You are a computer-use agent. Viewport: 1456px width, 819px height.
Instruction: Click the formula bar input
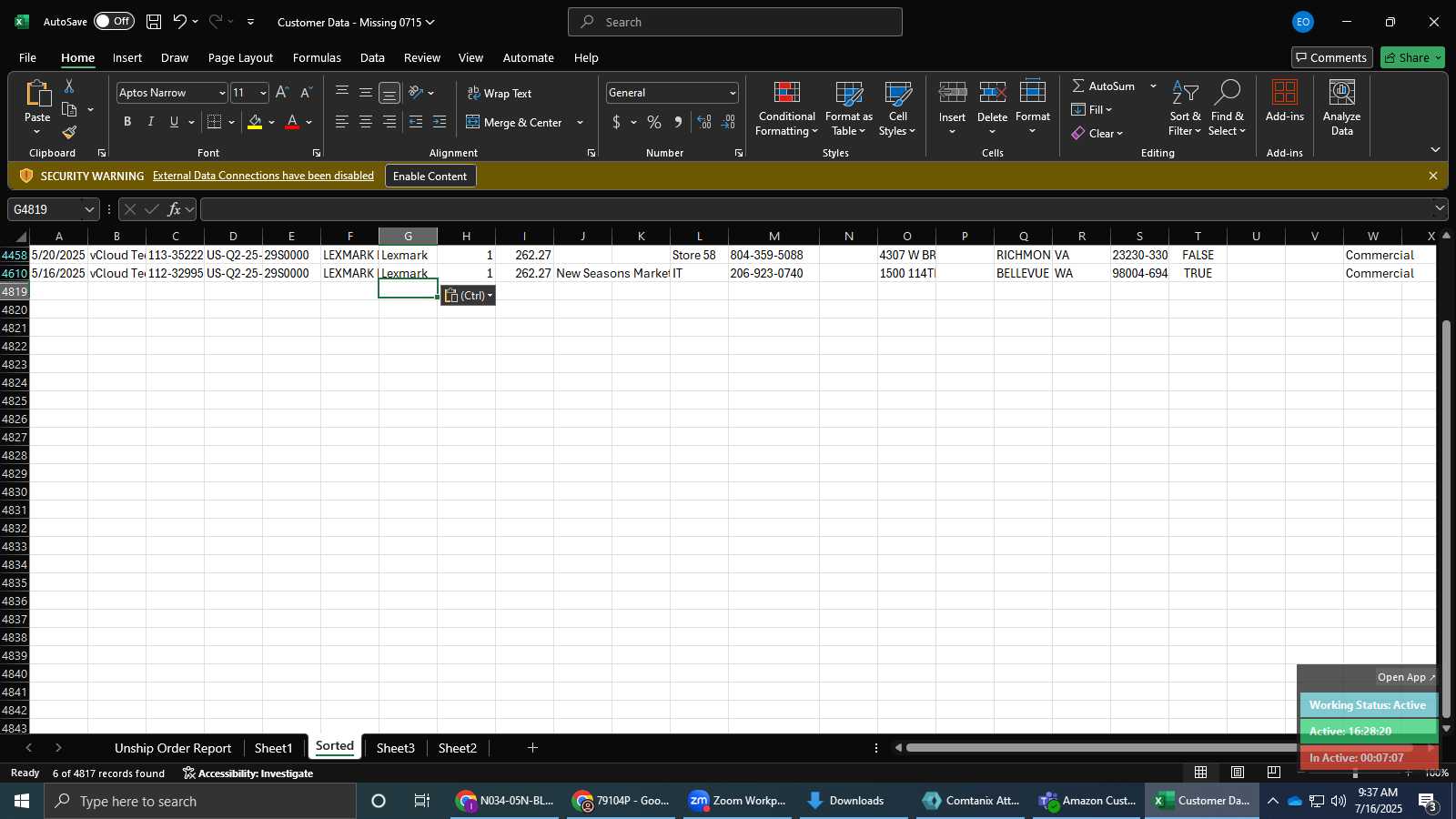click(817, 209)
